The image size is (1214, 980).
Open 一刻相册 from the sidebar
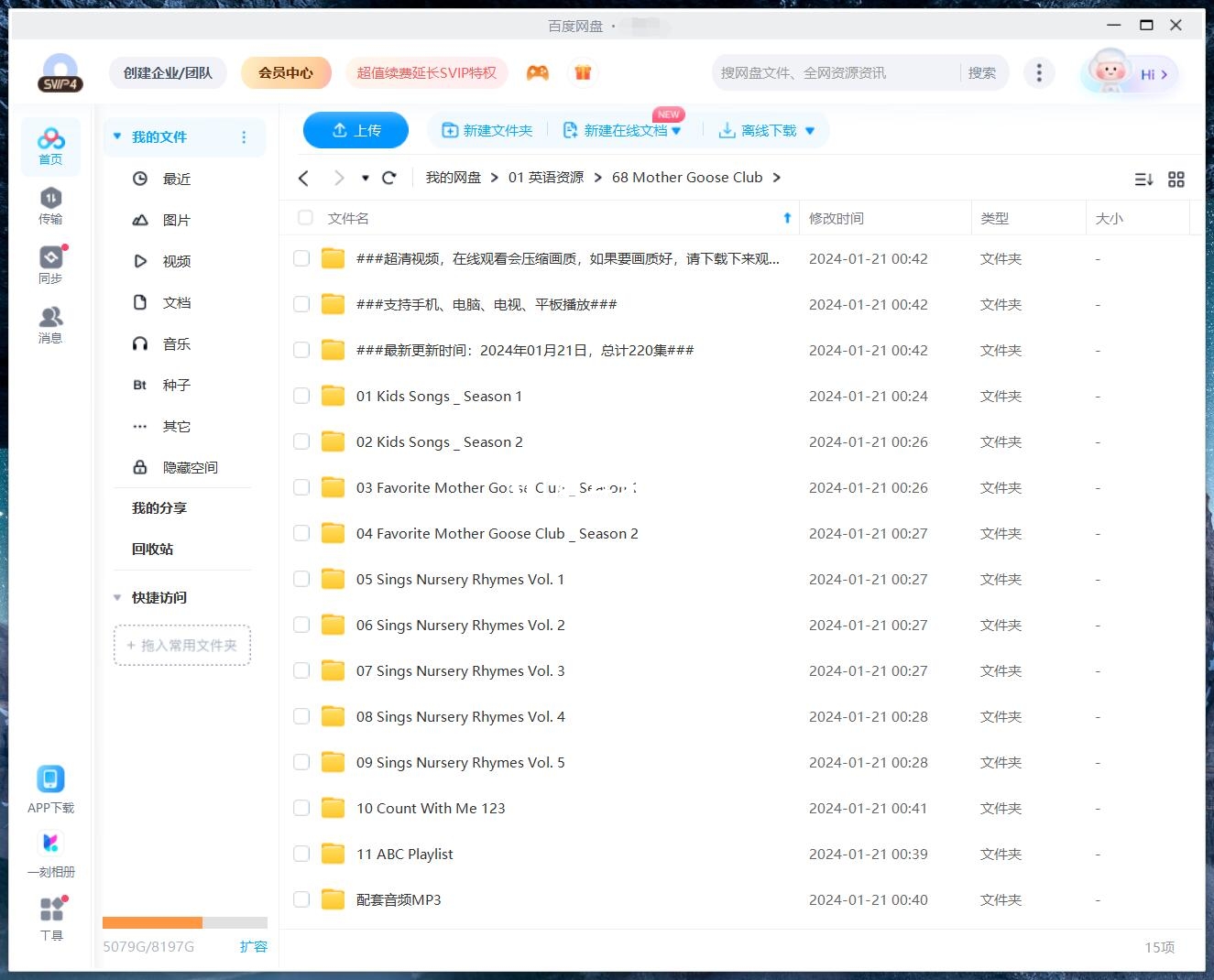(50, 850)
